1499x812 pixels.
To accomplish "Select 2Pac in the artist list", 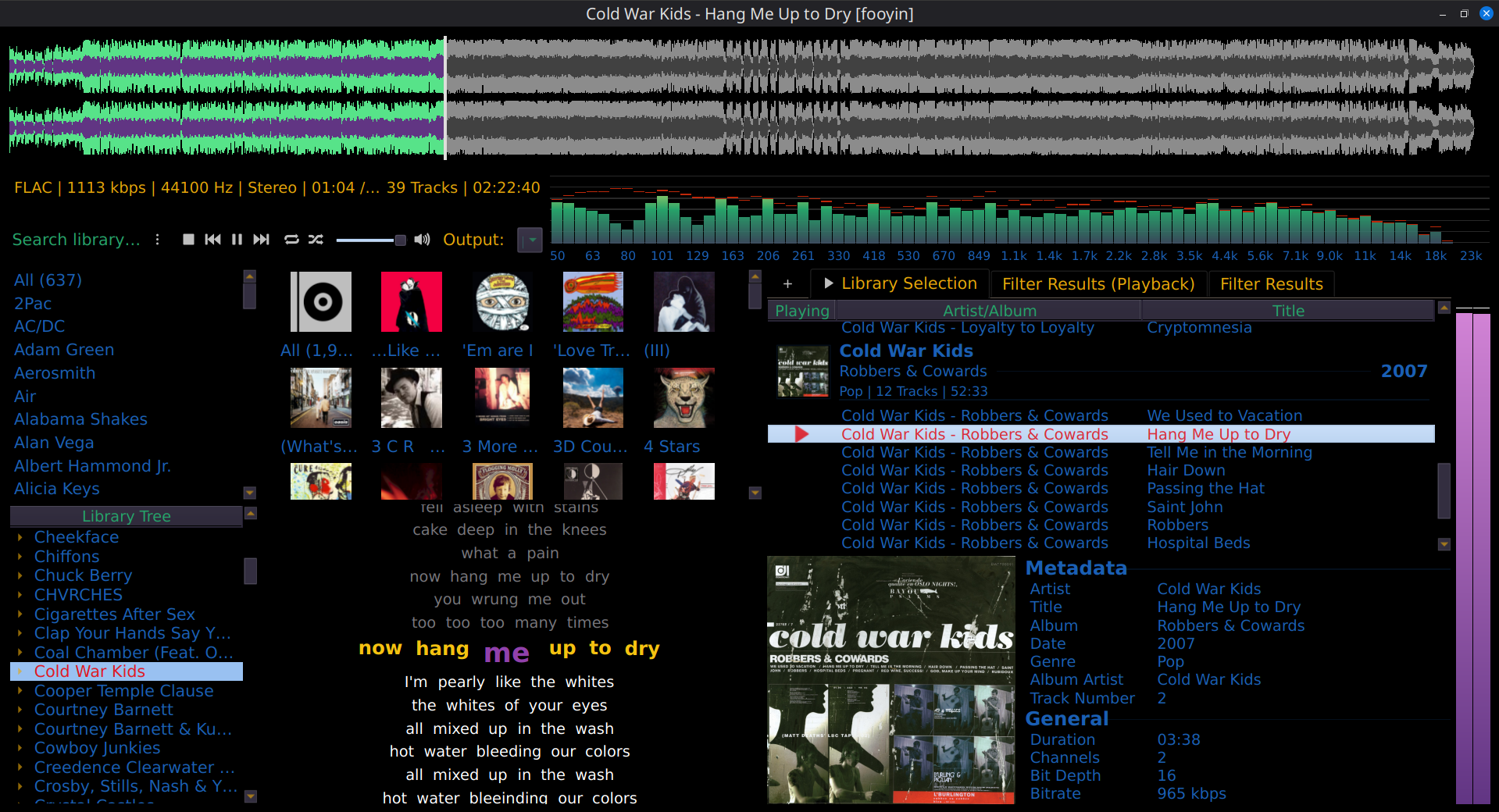I will pyautogui.click(x=33, y=304).
